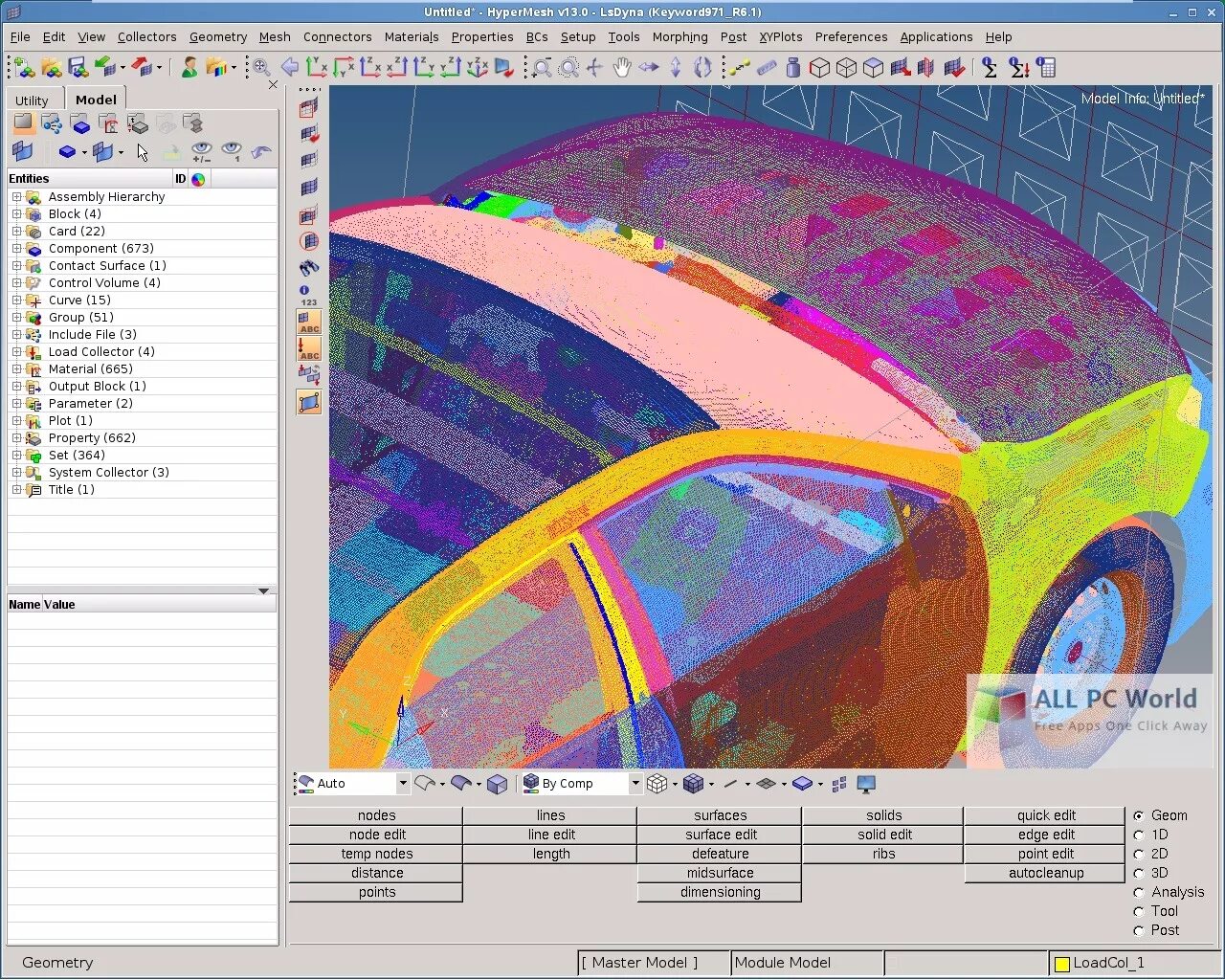Click the undo curved arrow in browser
The height and width of the screenshot is (980, 1225).
261,151
